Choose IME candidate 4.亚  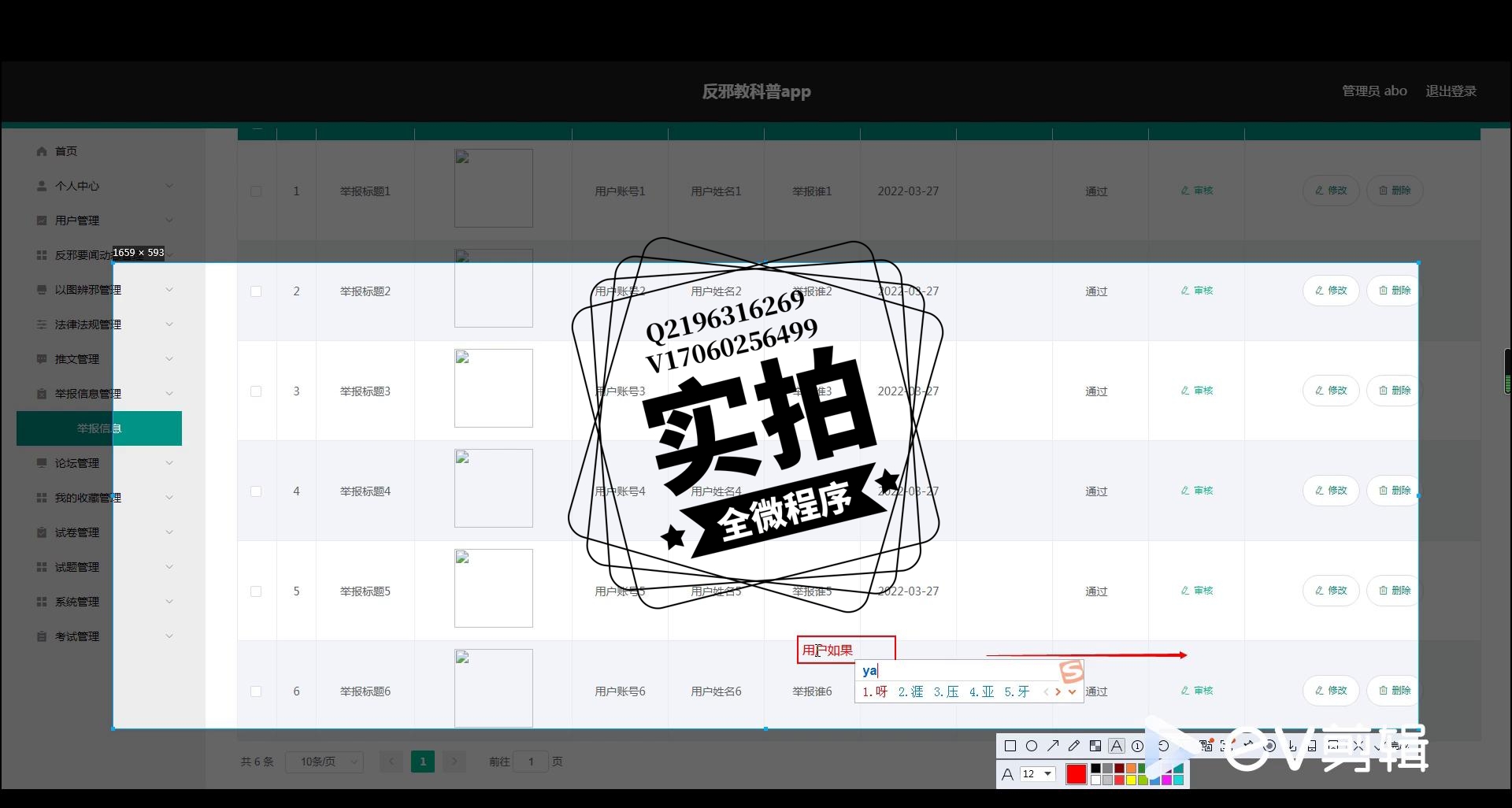[x=981, y=691]
